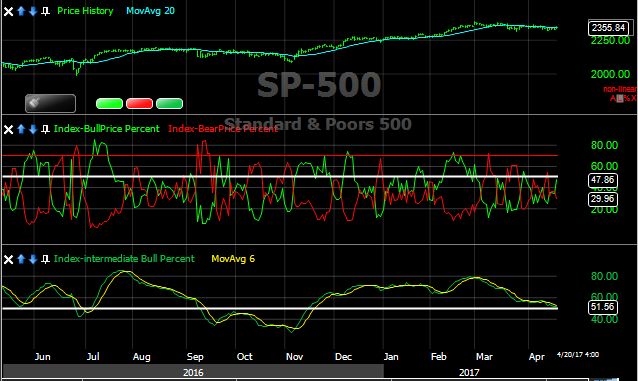Click the Mar month marker
The image size is (638, 381).
coord(484,357)
